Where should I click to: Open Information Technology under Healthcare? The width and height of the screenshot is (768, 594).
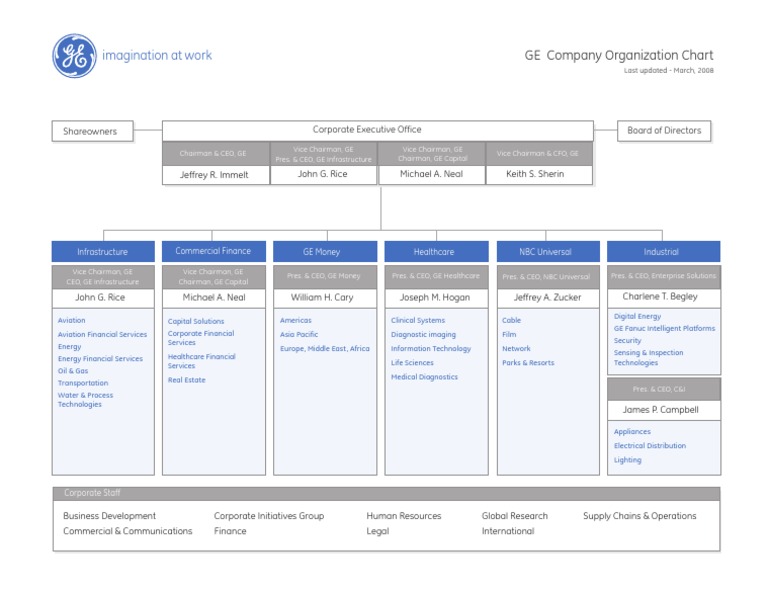coord(431,349)
